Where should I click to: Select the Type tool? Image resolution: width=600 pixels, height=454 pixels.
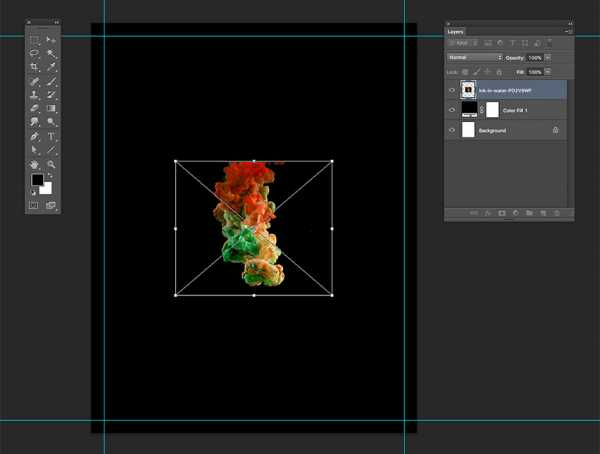coord(52,136)
